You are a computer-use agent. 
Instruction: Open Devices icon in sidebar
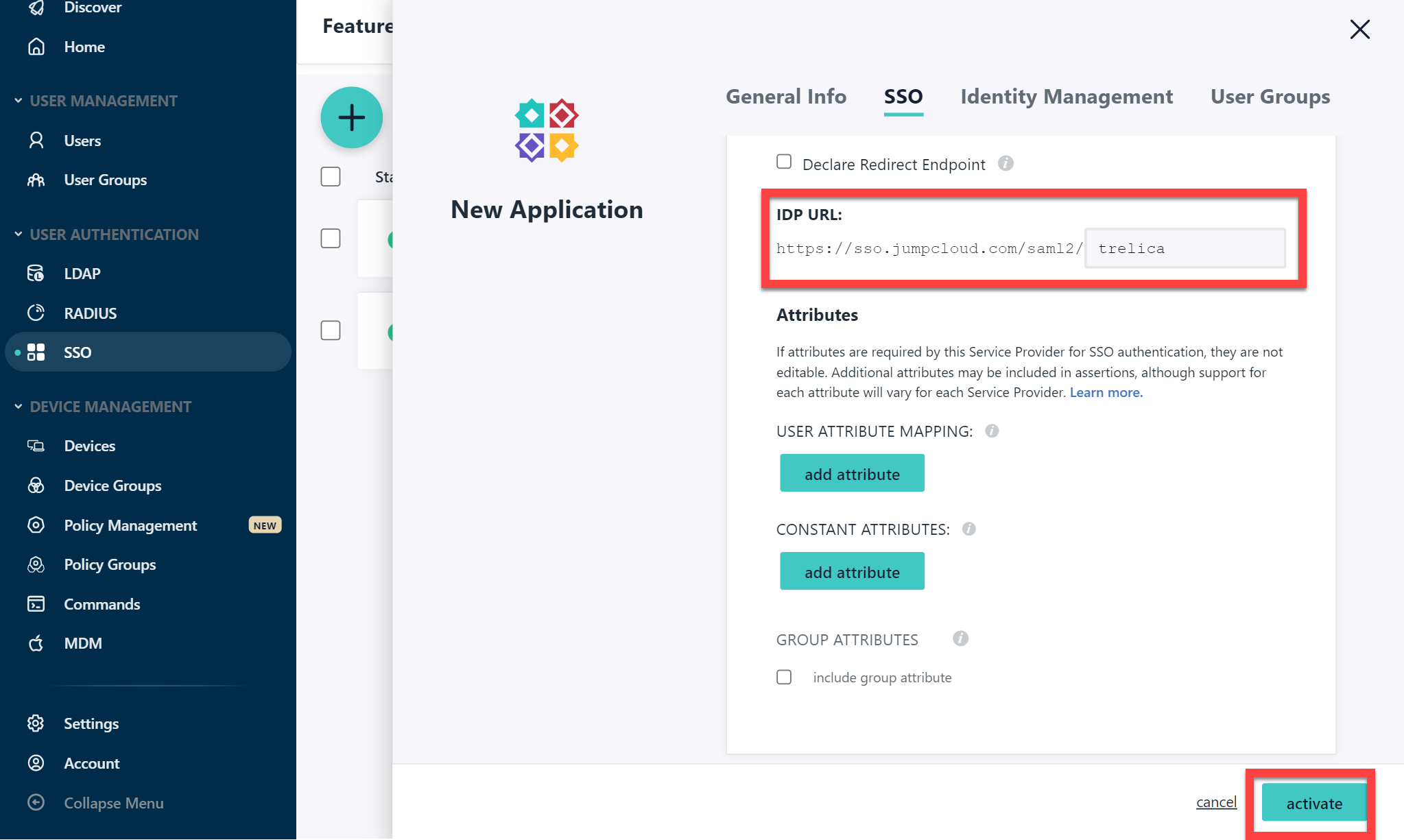36,446
